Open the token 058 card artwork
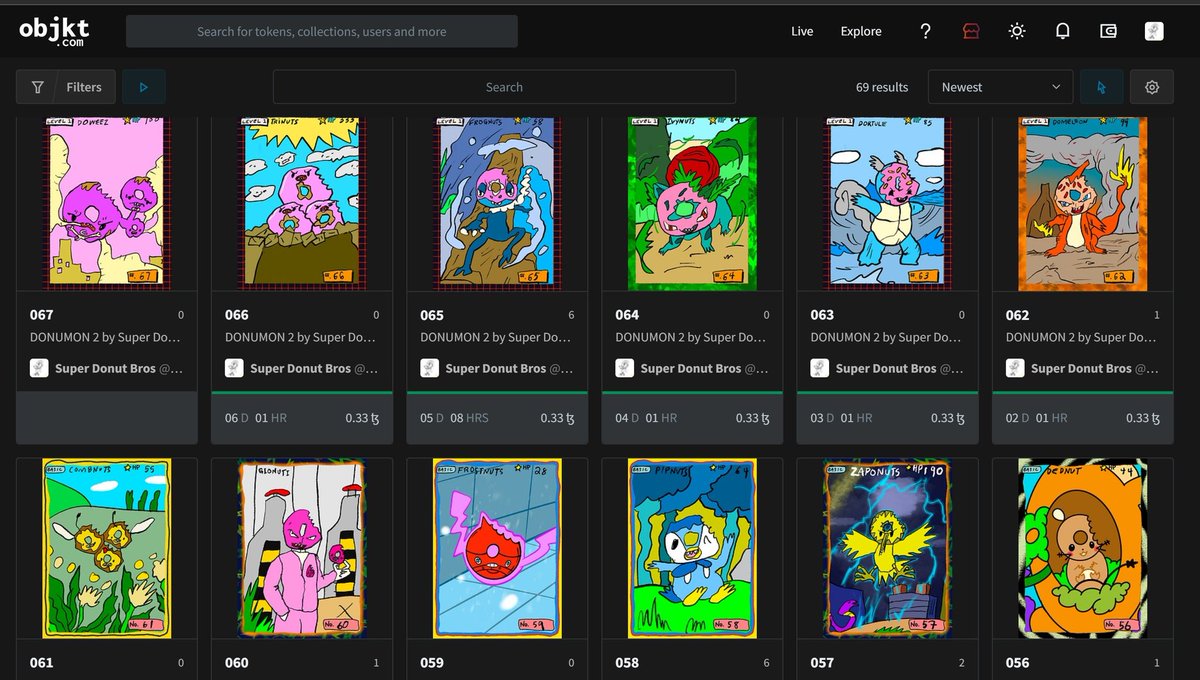1200x680 pixels. pyautogui.click(x=692, y=548)
